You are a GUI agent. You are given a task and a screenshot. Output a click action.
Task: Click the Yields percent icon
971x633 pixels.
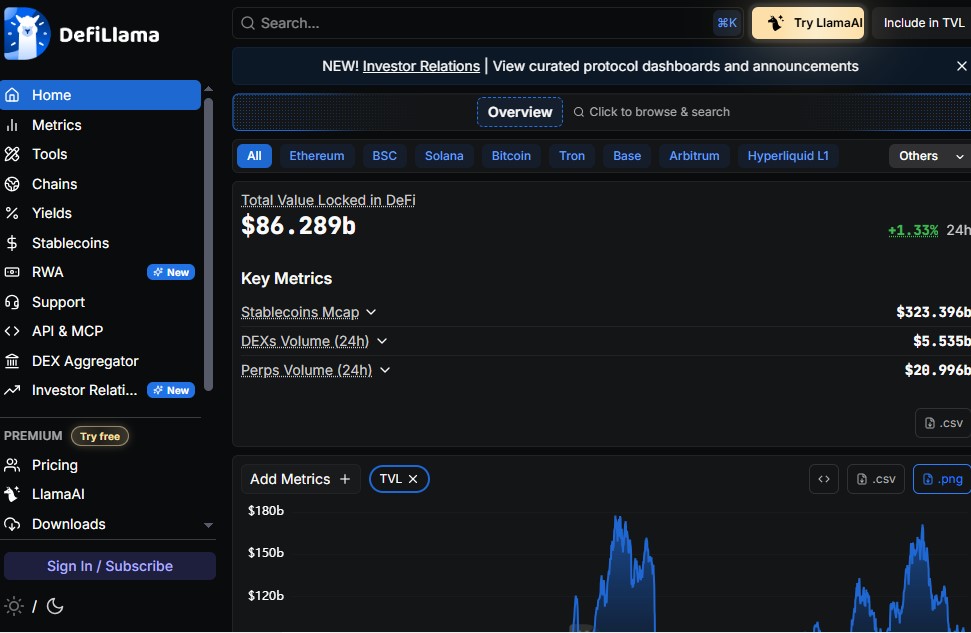(12, 213)
